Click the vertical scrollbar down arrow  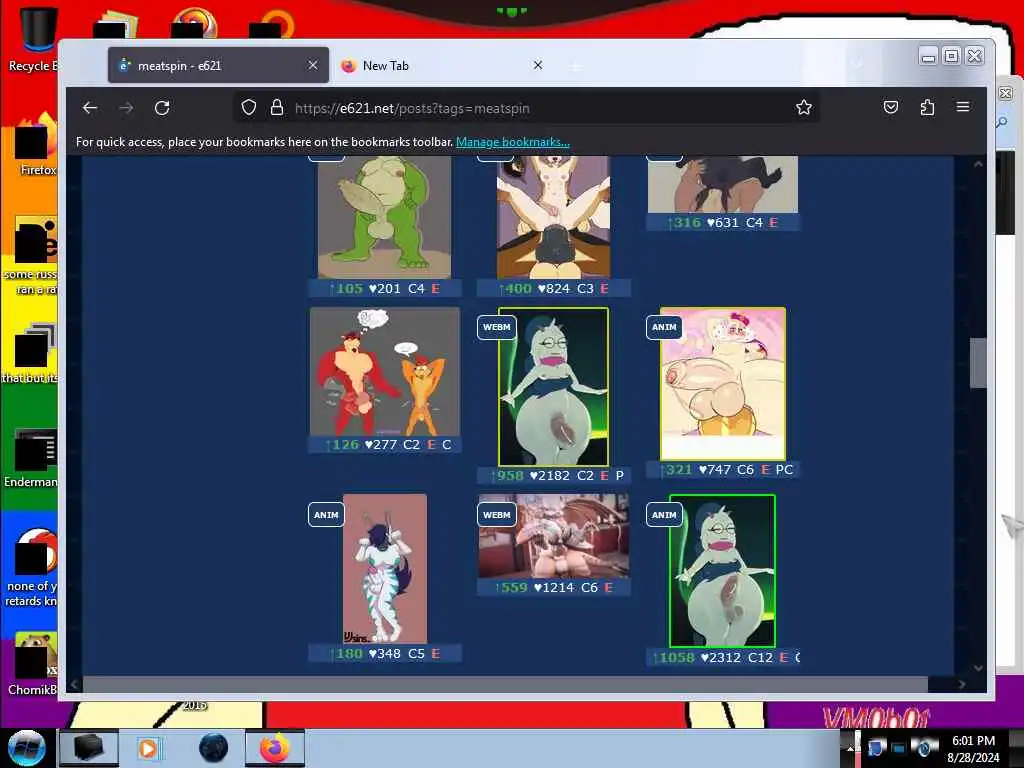click(978, 667)
